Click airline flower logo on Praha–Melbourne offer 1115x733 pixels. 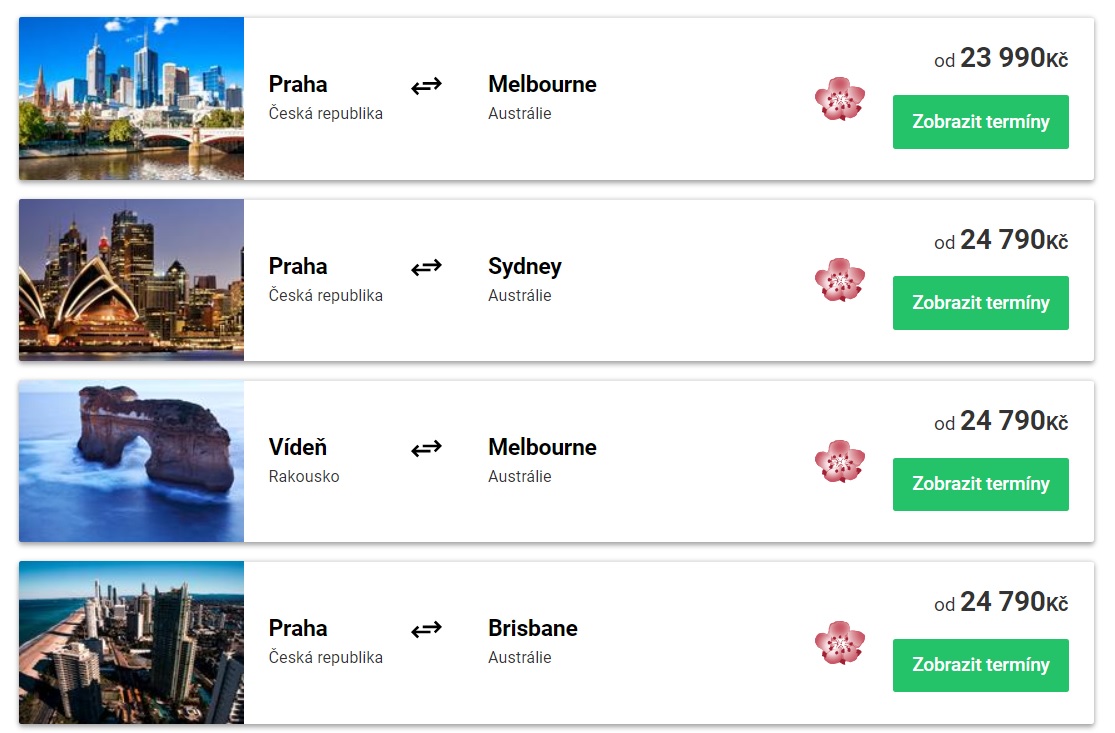[x=839, y=99]
